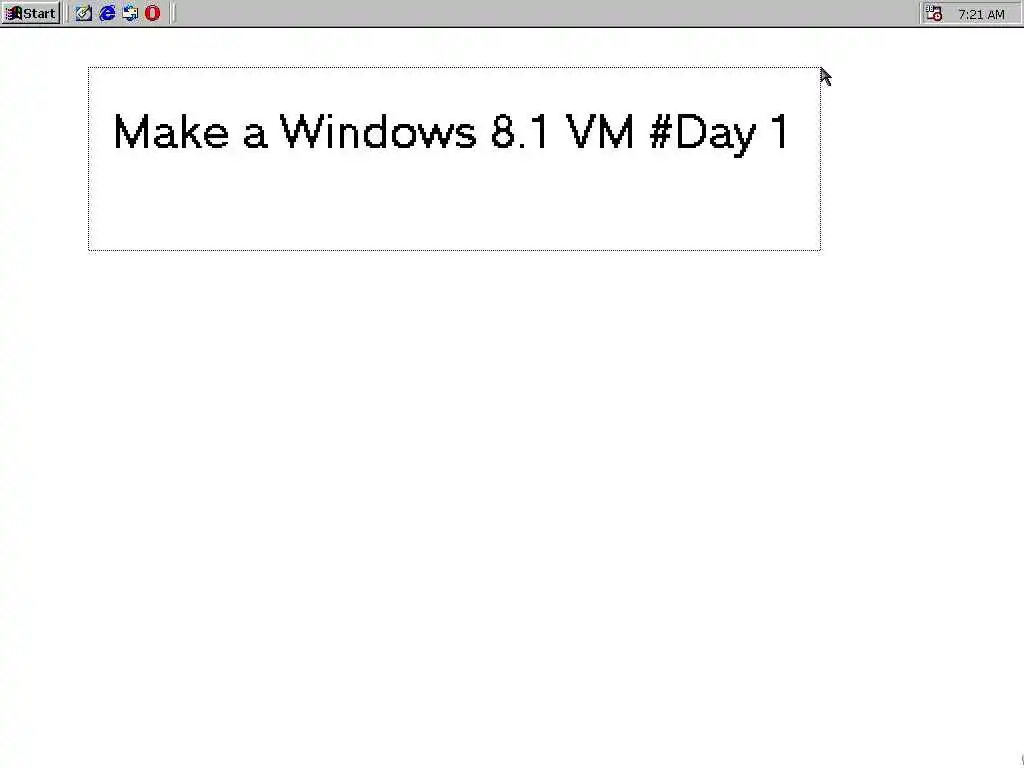
Task: Click the final "1" in the heading
Action: pyautogui.click(x=780, y=132)
